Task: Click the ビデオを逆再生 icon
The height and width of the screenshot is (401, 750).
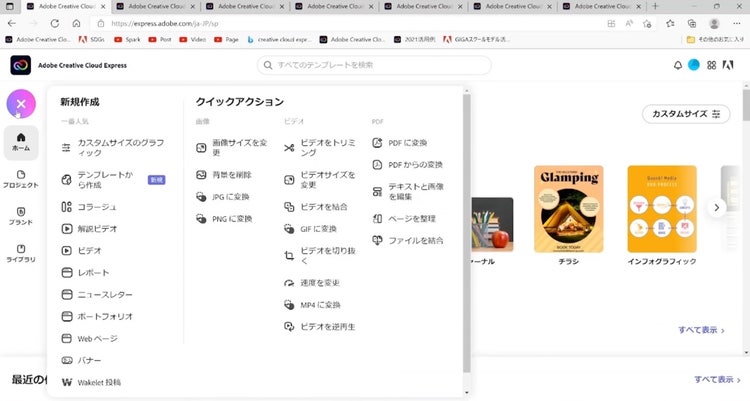Action: [289, 327]
